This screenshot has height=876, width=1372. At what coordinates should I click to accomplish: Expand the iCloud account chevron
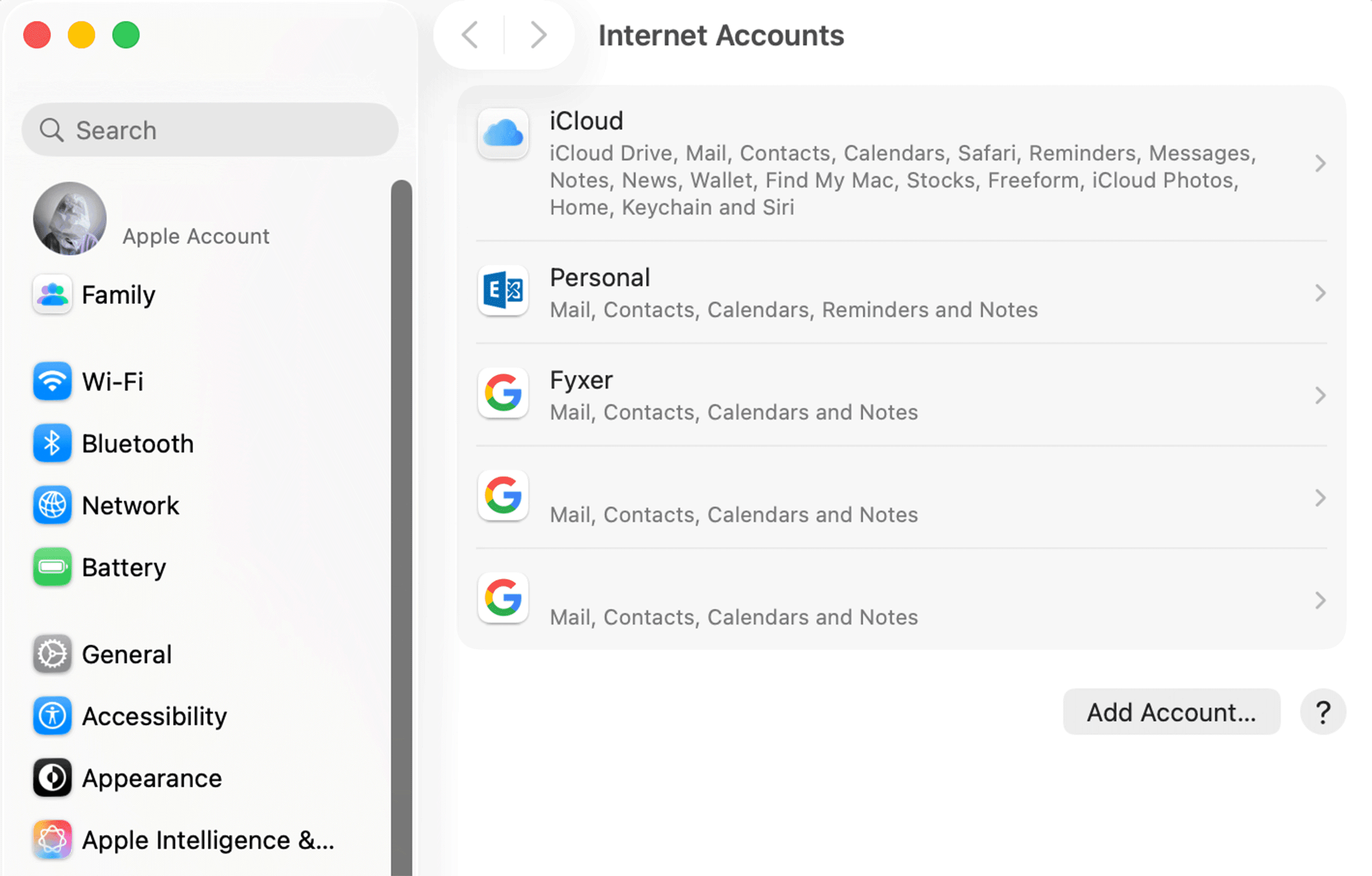[x=1320, y=164]
